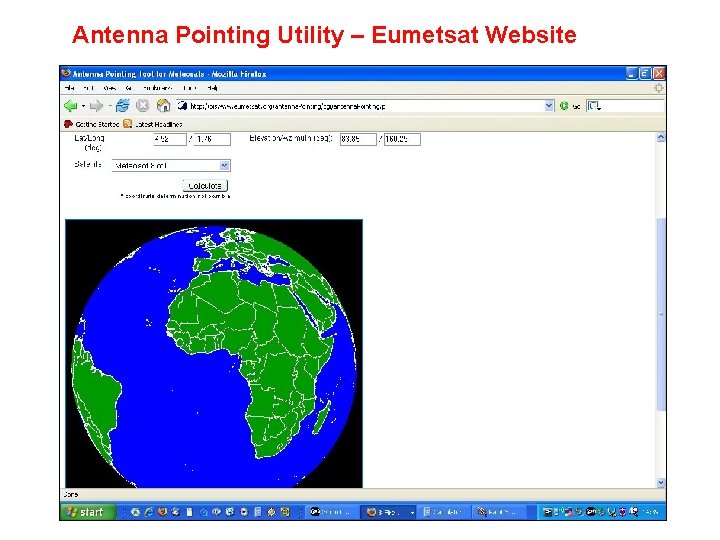Open the View menu
720x540 pixels.
coord(110,88)
